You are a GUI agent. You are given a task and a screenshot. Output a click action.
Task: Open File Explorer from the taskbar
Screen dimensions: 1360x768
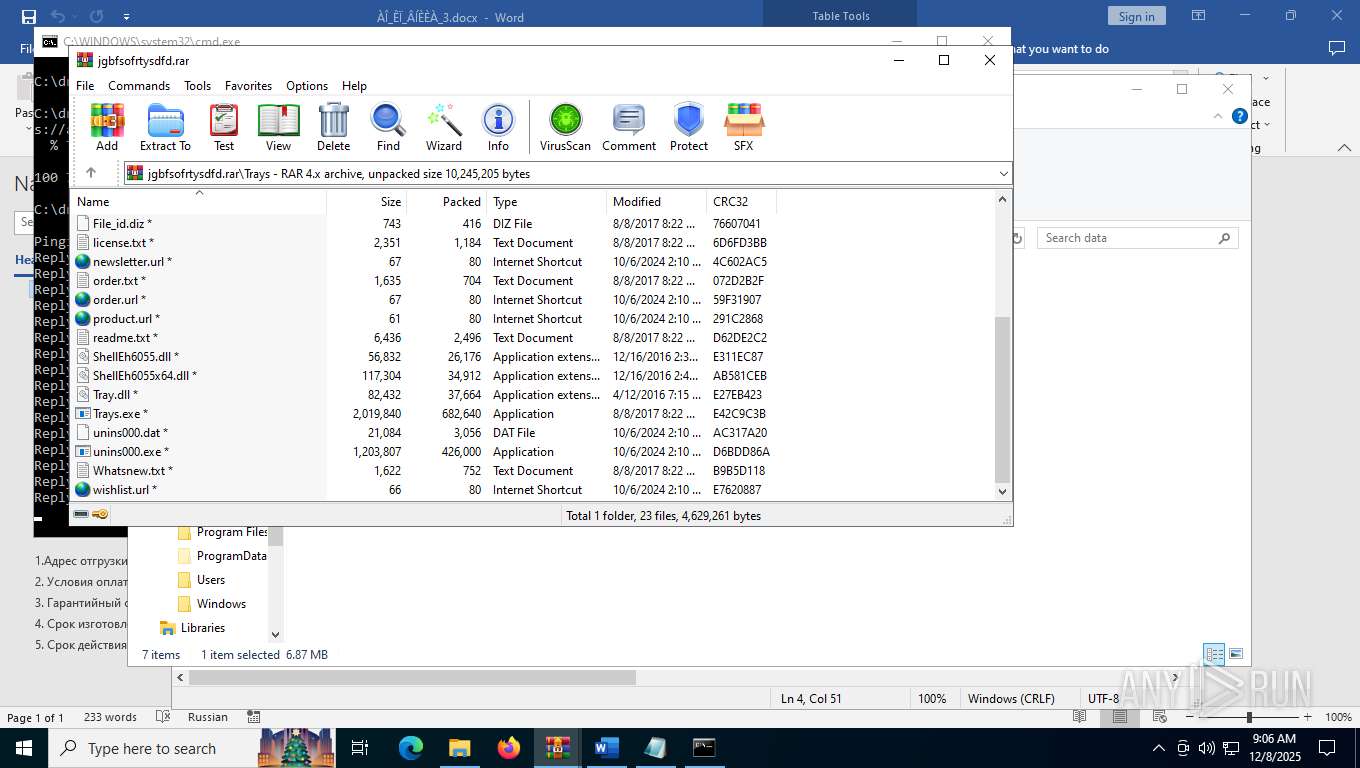coord(459,748)
